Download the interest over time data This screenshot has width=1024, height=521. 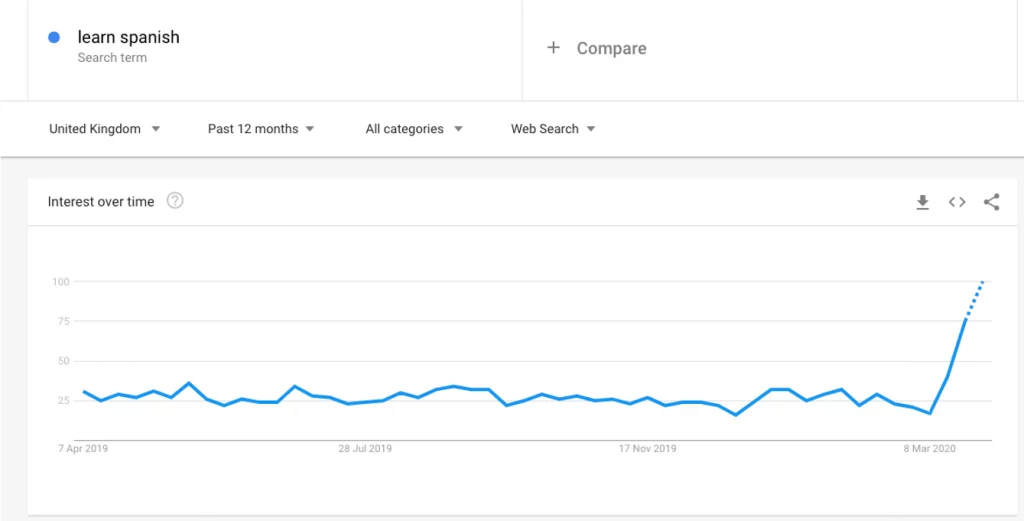pos(922,202)
